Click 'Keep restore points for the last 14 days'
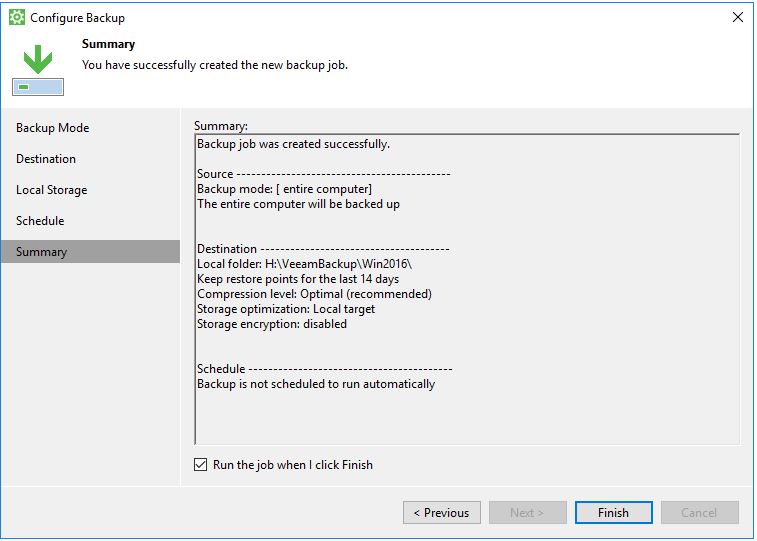 [x=298, y=279]
